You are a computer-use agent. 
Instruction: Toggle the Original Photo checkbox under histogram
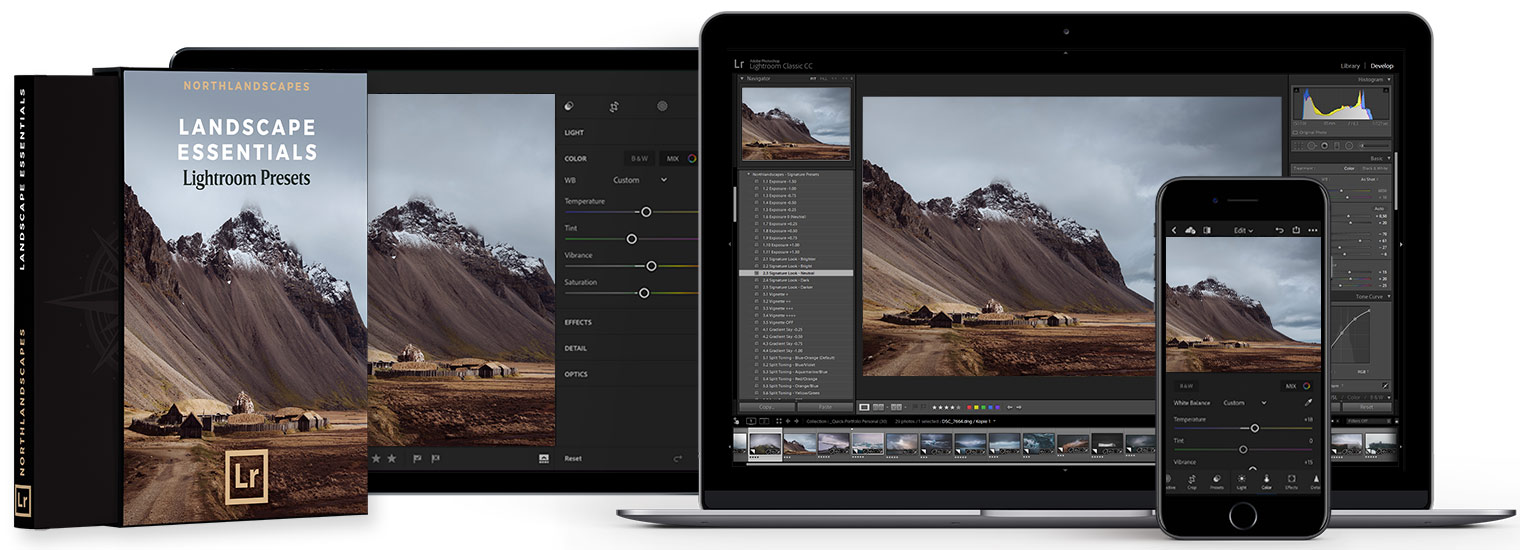tap(1294, 132)
